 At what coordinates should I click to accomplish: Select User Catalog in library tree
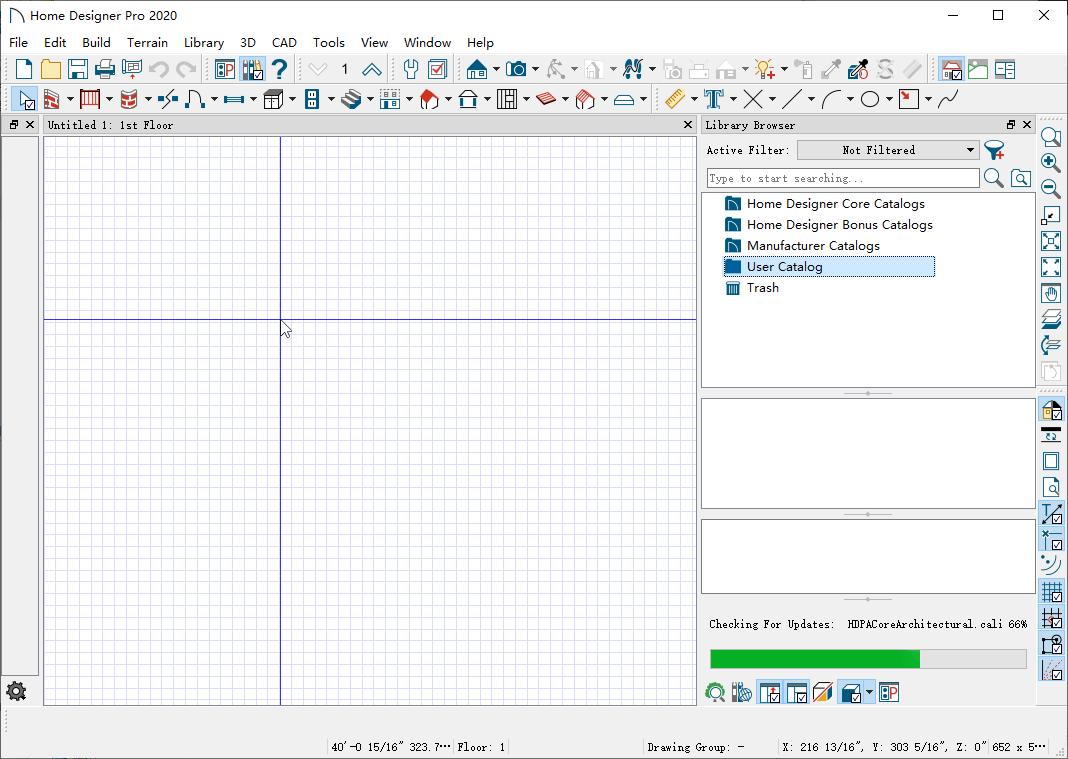(784, 267)
